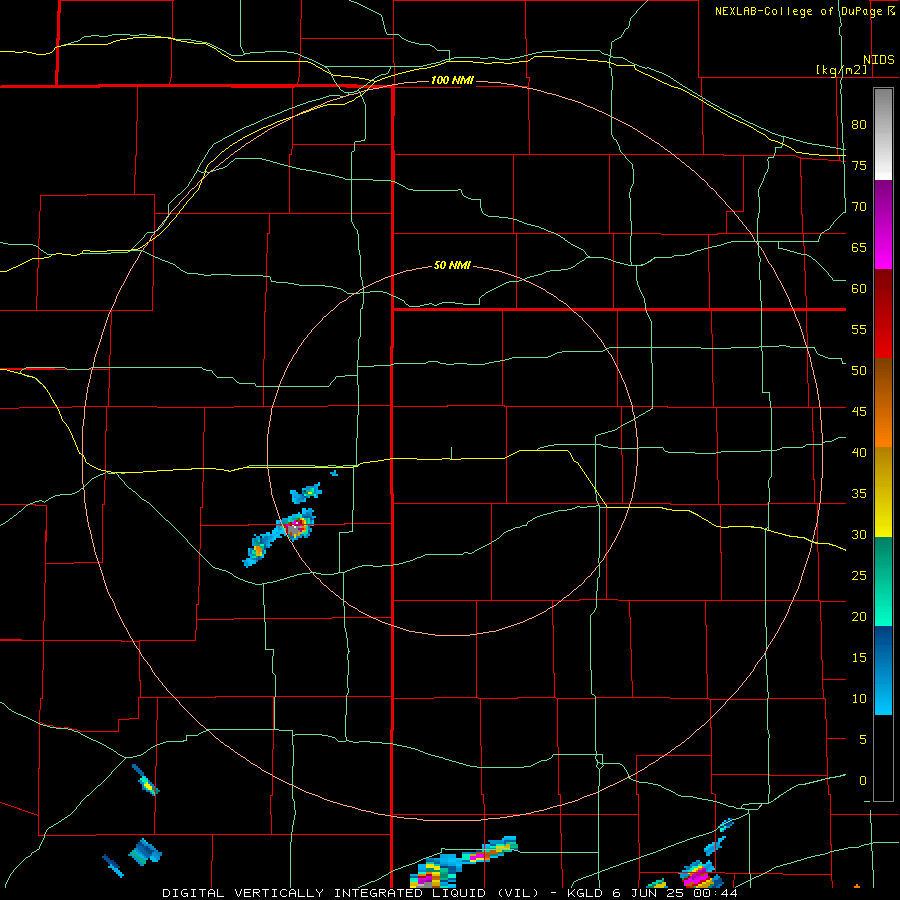Click the 10 value on color scale
Screen dimensions: 900x900
pos(859,699)
